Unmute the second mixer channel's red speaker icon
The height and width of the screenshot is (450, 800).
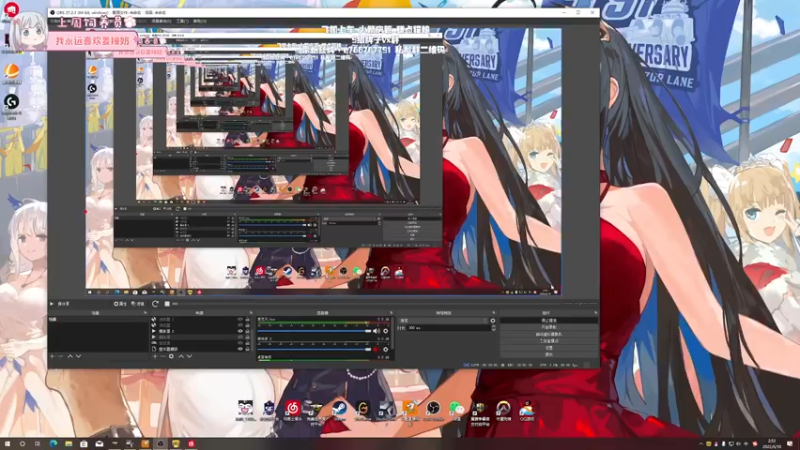point(377,349)
